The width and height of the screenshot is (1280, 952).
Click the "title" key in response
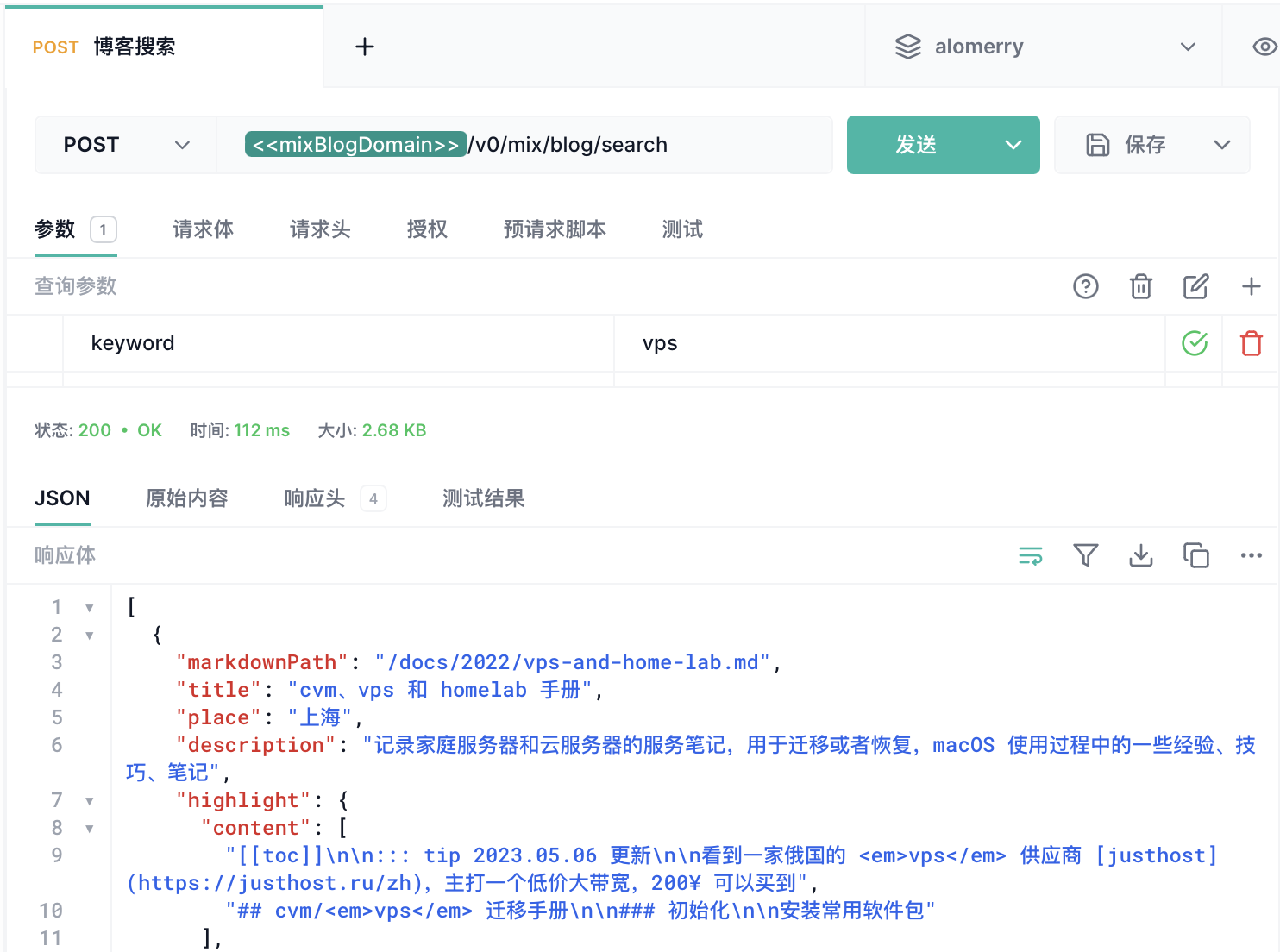tap(218, 690)
